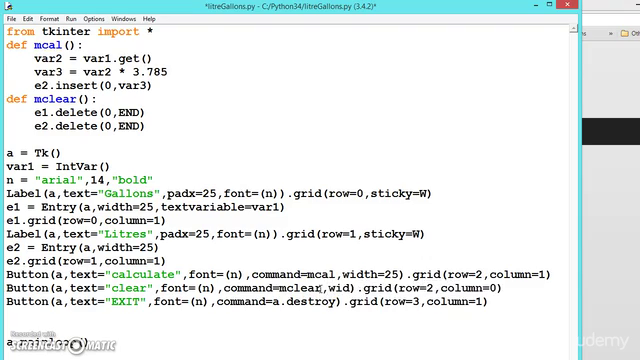Click the folder icon in background browser bookmarks
Viewport: 640px width, 360px height.
click(x=624, y=33)
